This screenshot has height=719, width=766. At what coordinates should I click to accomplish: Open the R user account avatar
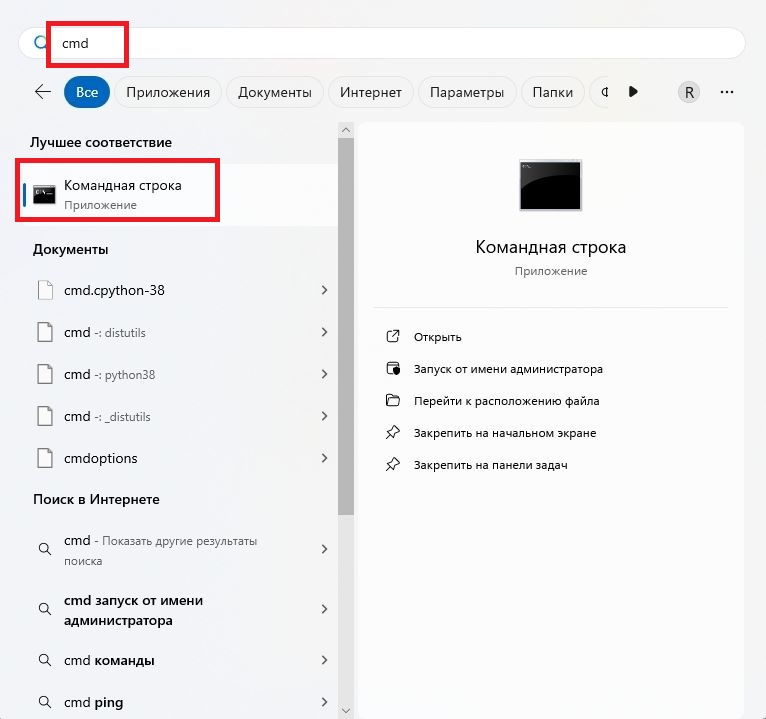pos(688,92)
